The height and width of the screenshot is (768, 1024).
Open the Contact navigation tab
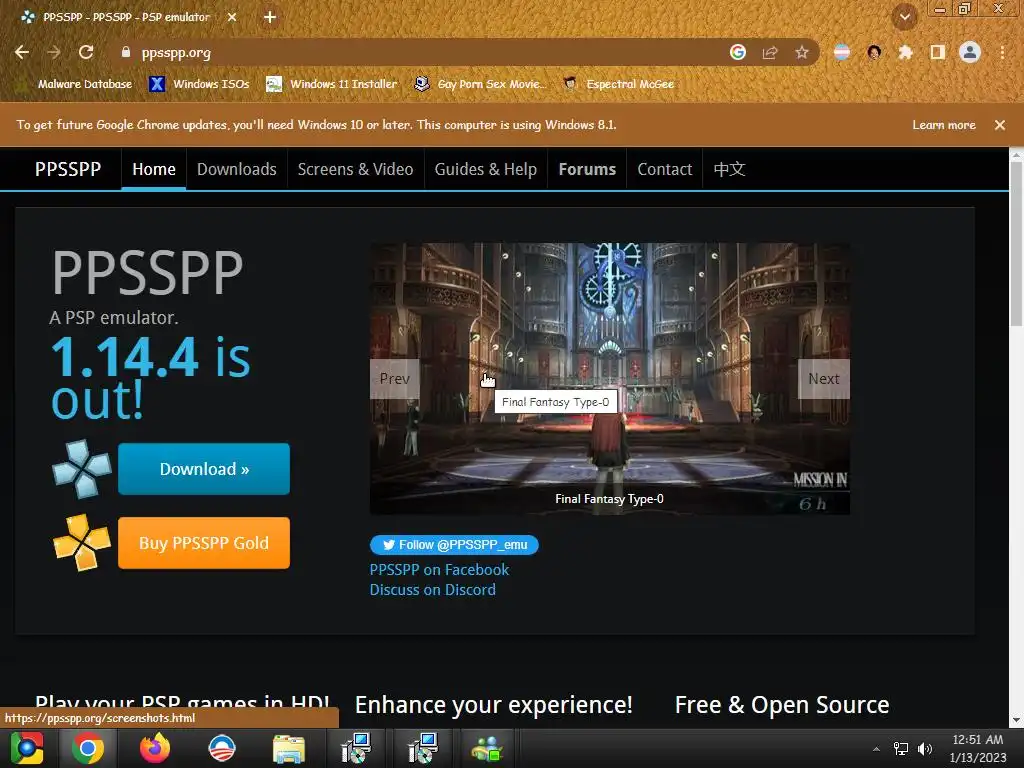point(664,169)
